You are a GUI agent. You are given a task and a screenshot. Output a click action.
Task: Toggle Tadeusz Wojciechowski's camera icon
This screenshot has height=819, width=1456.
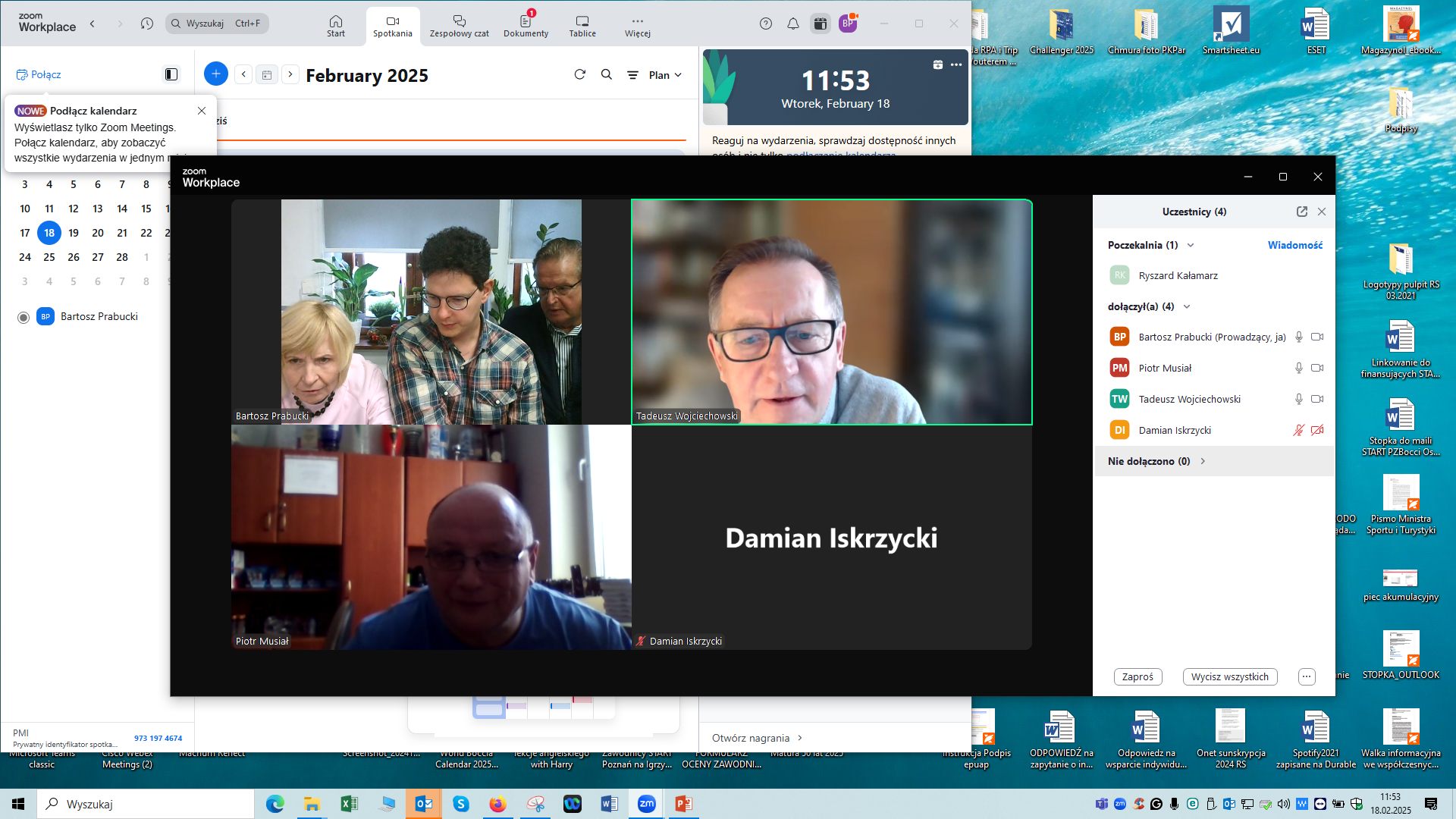1317,399
